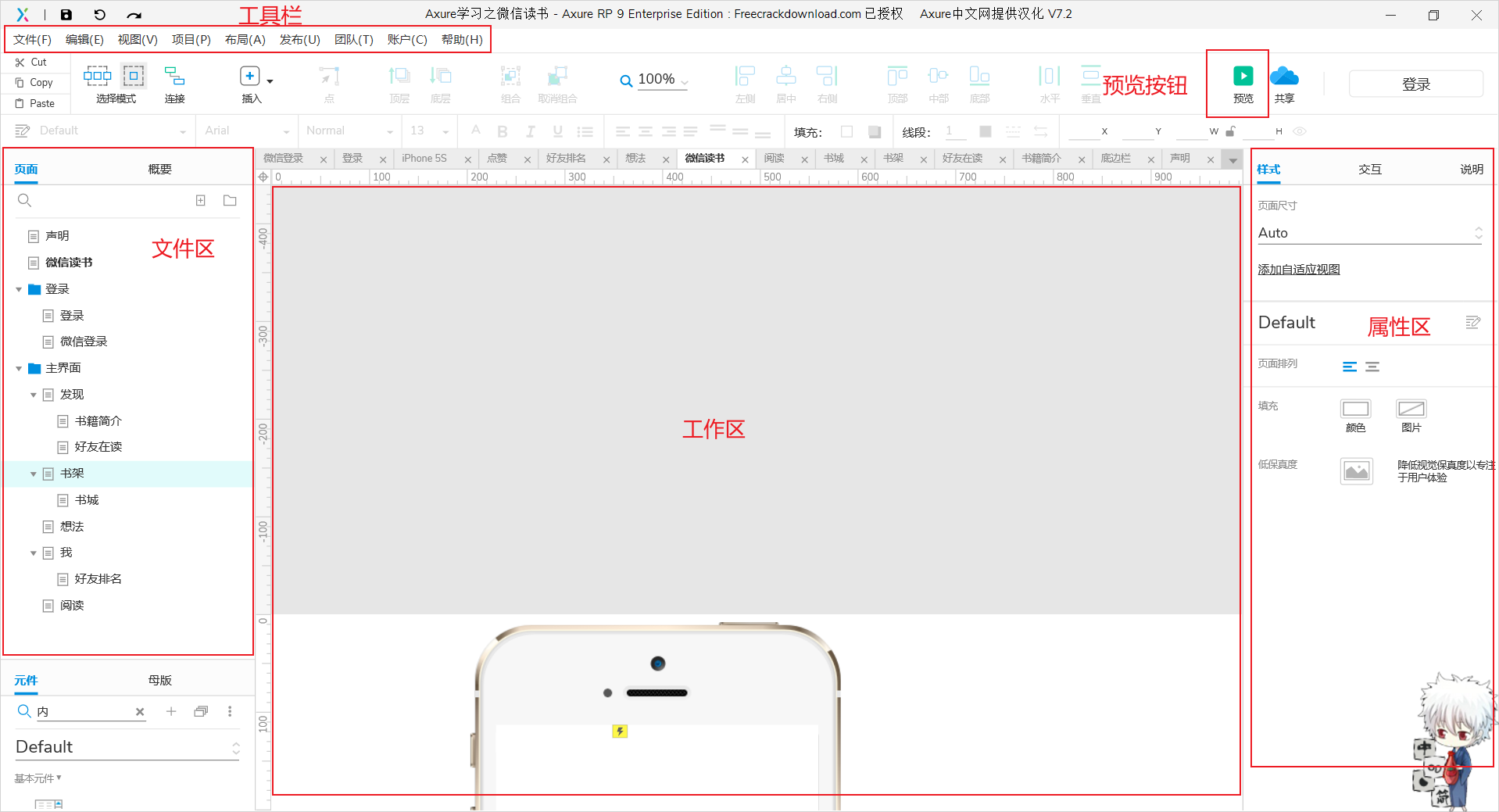Viewport: 1499px width, 812px height.
Task: Toggle italic text formatting
Action: pos(531,131)
